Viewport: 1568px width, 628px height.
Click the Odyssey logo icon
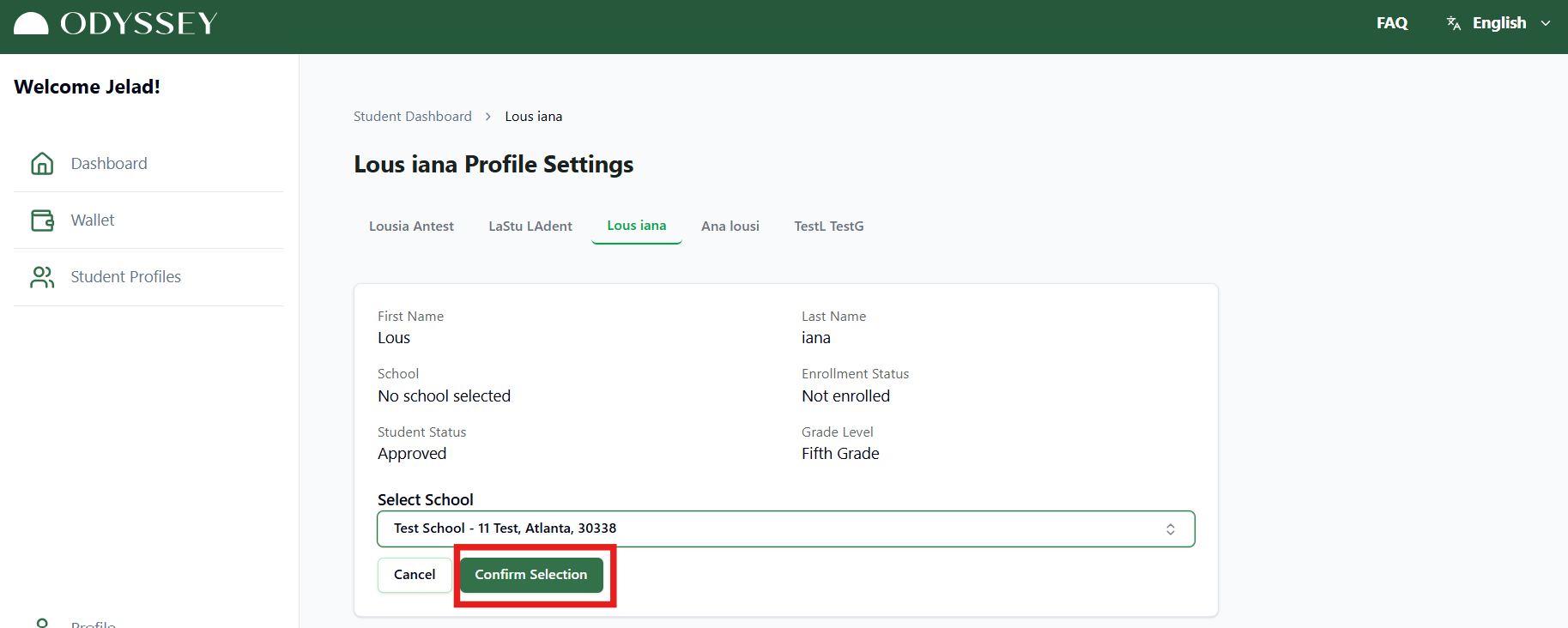pyautogui.click(x=32, y=23)
